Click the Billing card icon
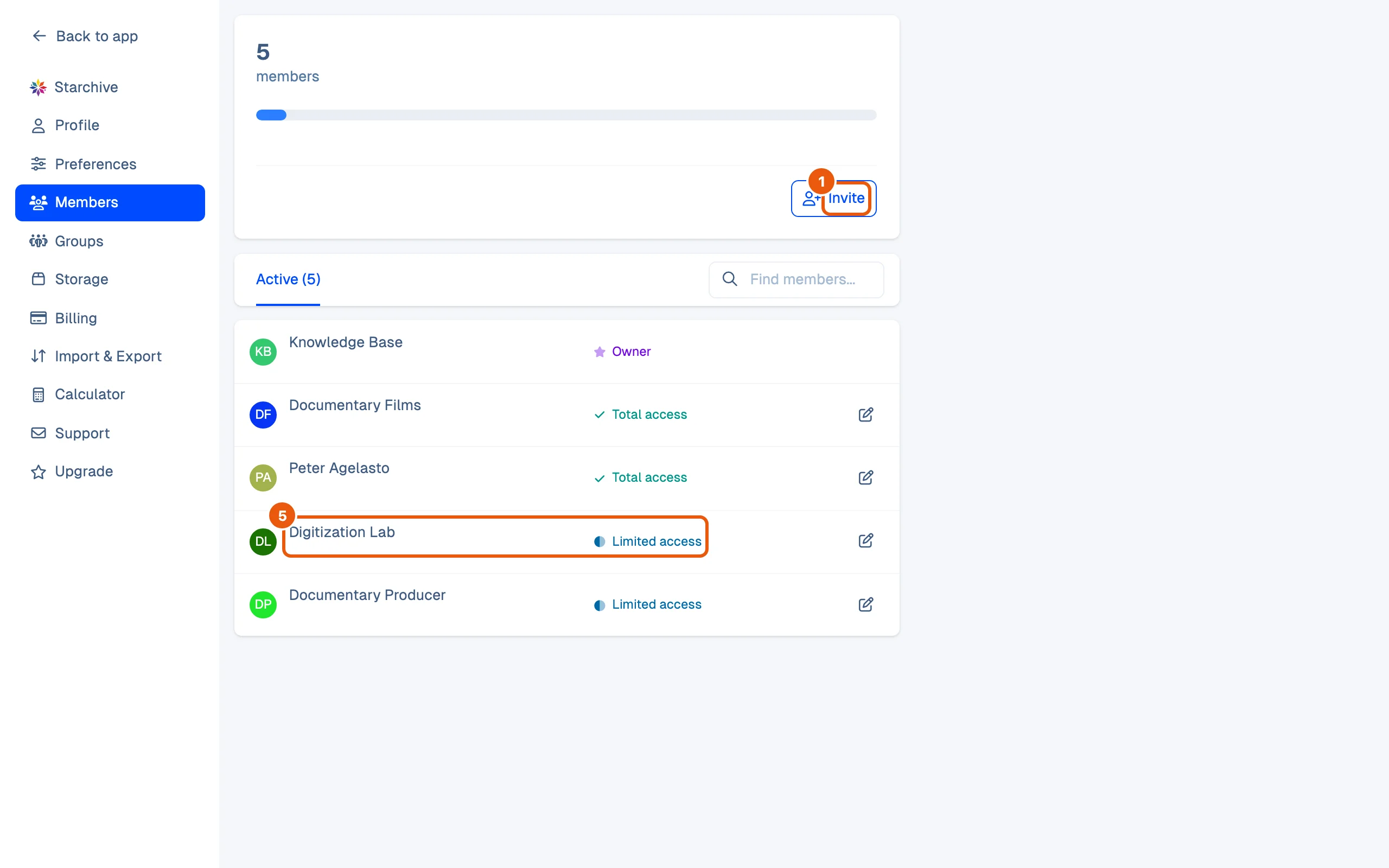 (x=38, y=318)
